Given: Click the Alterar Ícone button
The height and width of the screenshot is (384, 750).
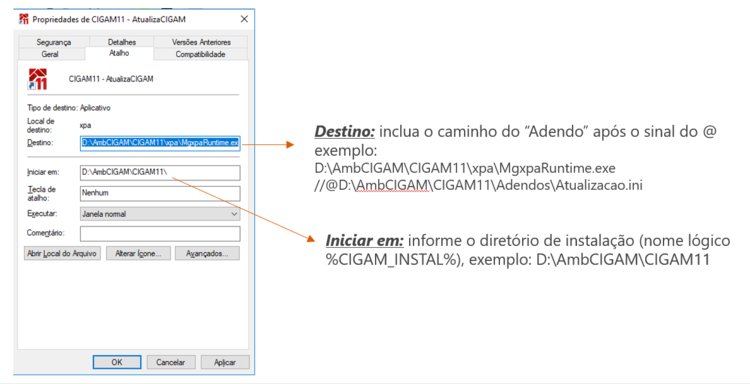Looking at the screenshot, I should tap(138, 253).
